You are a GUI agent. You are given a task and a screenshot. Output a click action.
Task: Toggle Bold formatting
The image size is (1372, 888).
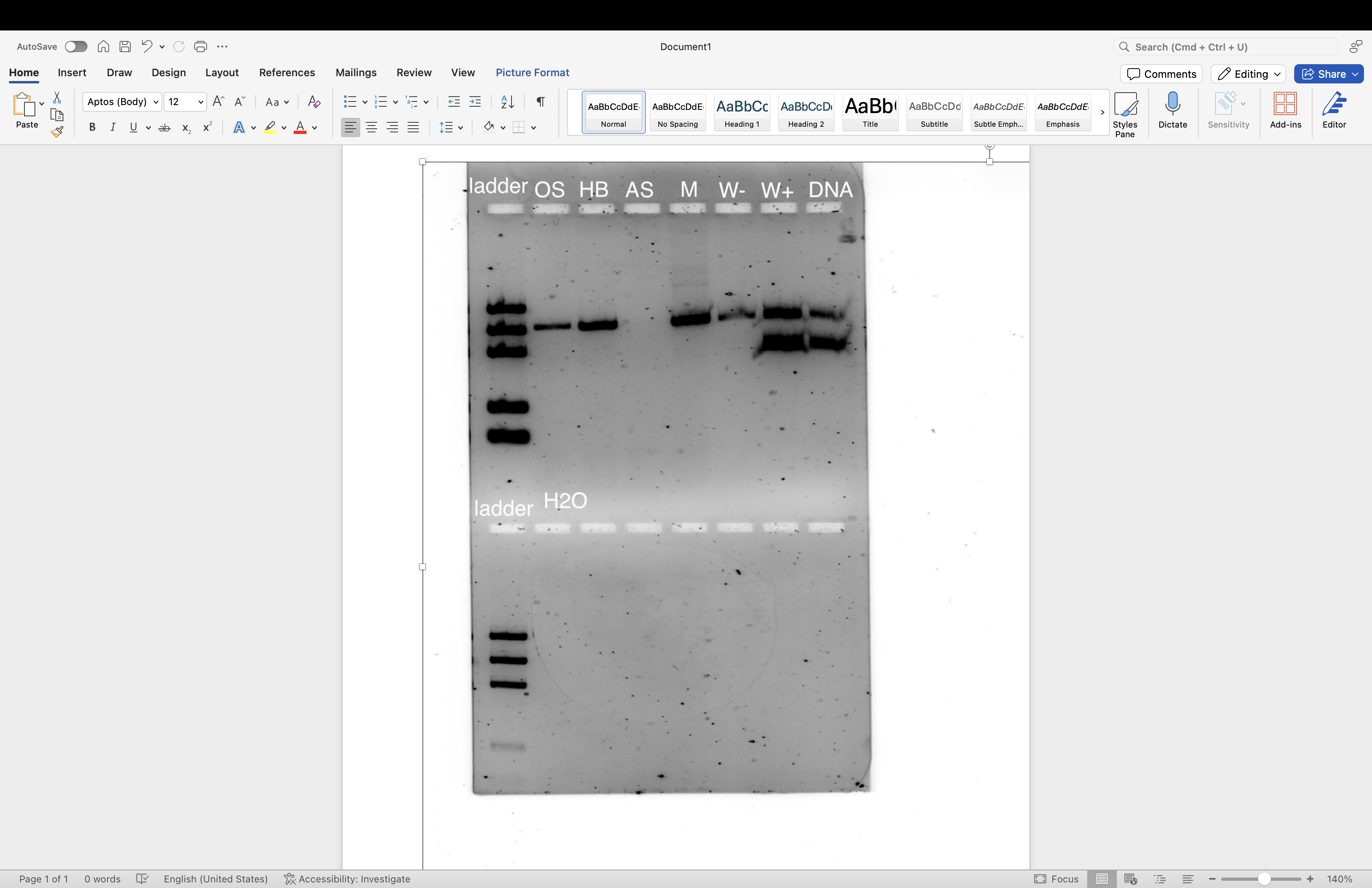click(x=92, y=128)
